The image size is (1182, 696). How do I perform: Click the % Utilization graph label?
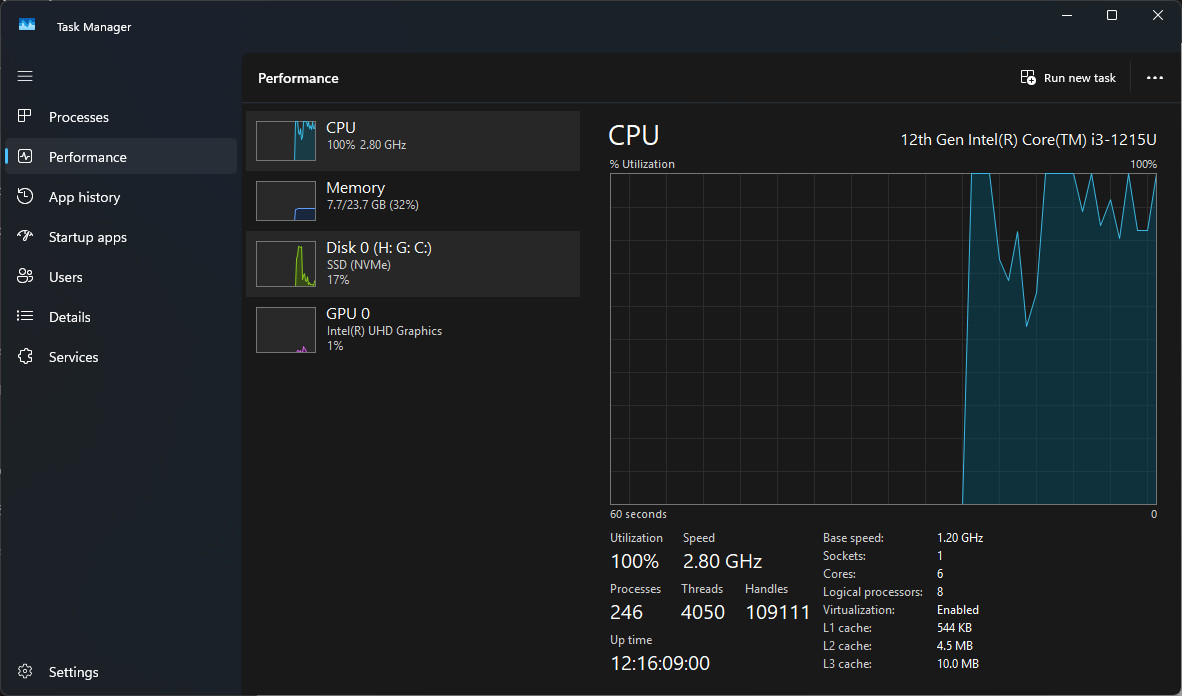pos(642,164)
